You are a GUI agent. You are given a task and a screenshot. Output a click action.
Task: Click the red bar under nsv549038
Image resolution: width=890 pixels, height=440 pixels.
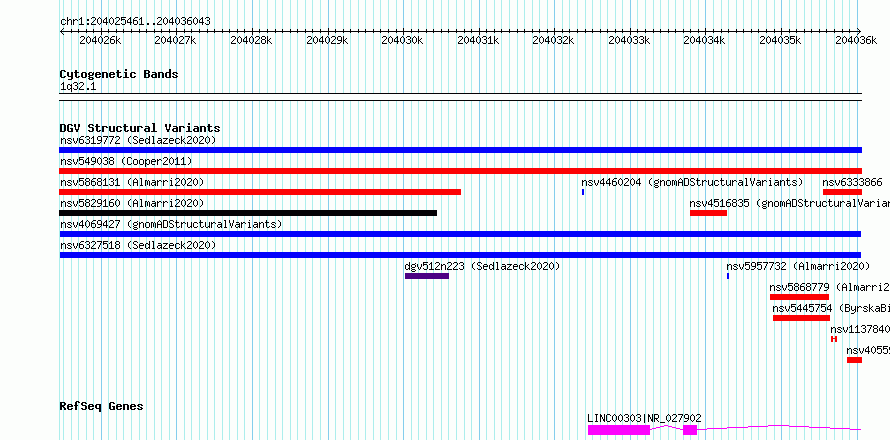click(x=460, y=171)
